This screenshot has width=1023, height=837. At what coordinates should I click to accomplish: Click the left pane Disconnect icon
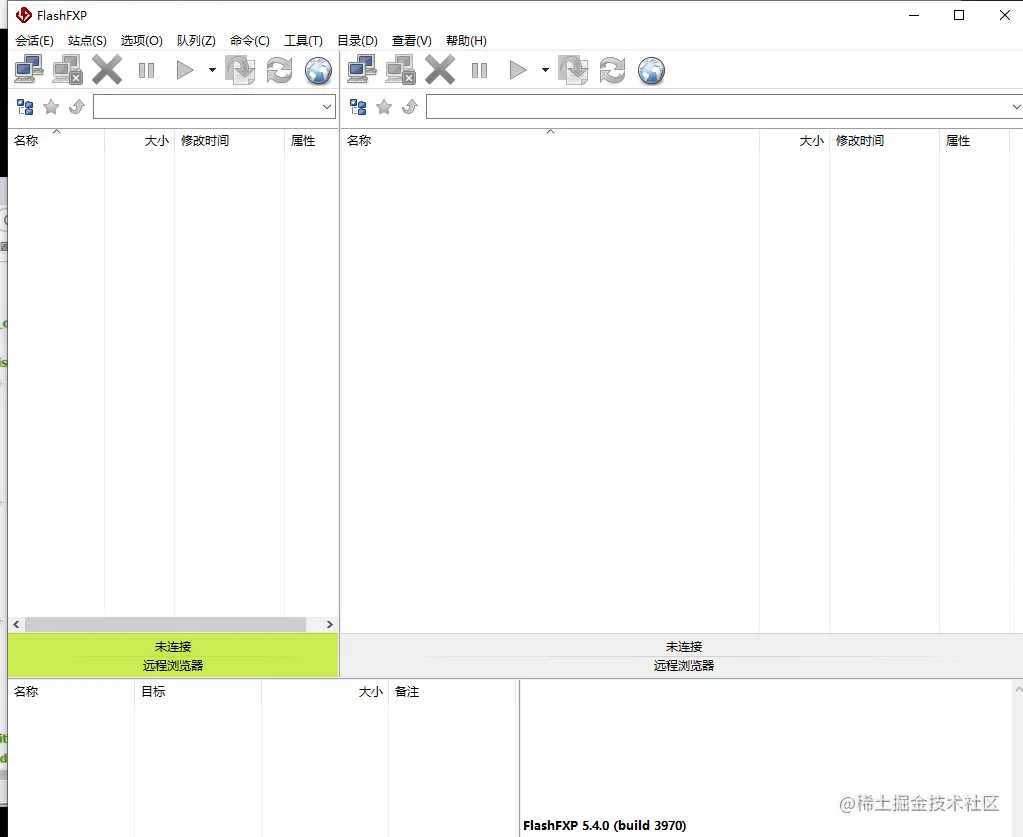68,70
